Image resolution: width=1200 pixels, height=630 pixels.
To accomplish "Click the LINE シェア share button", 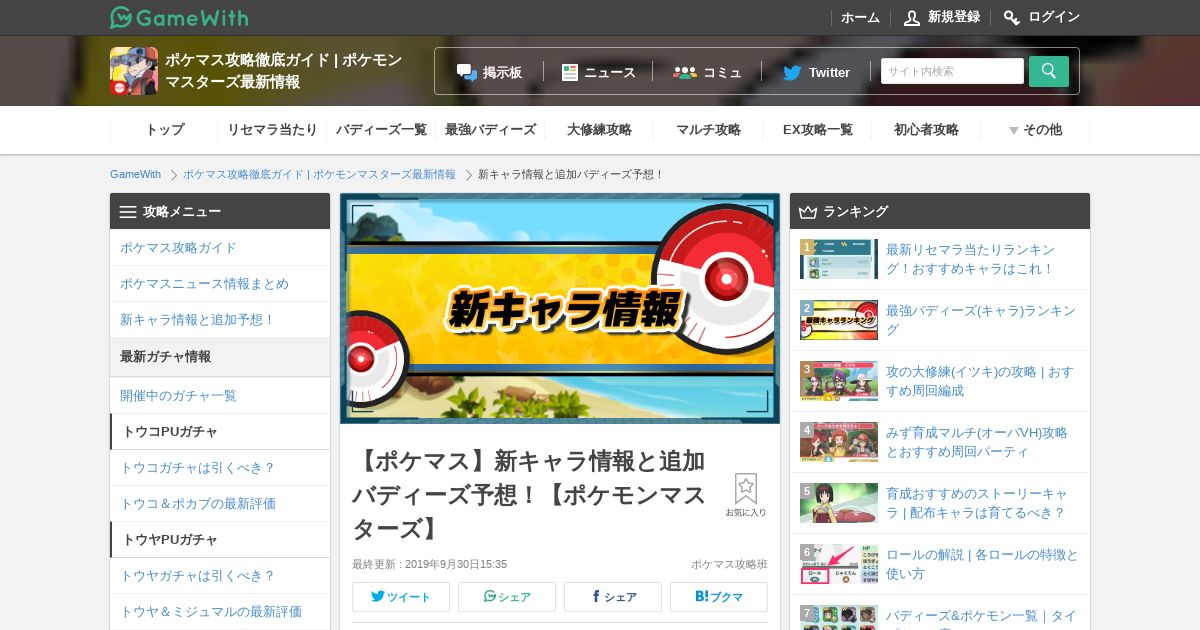I will click(x=507, y=597).
